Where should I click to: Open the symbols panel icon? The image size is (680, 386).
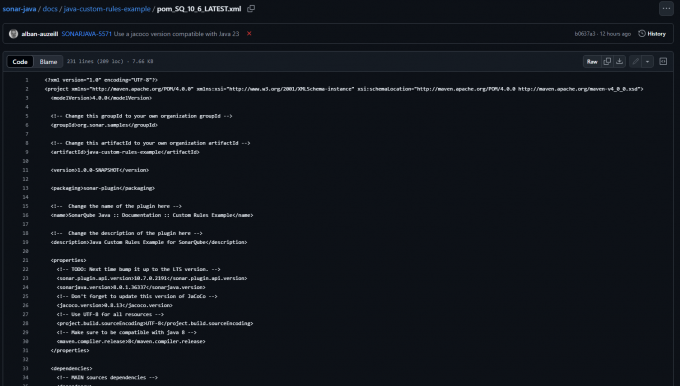pos(663,62)
